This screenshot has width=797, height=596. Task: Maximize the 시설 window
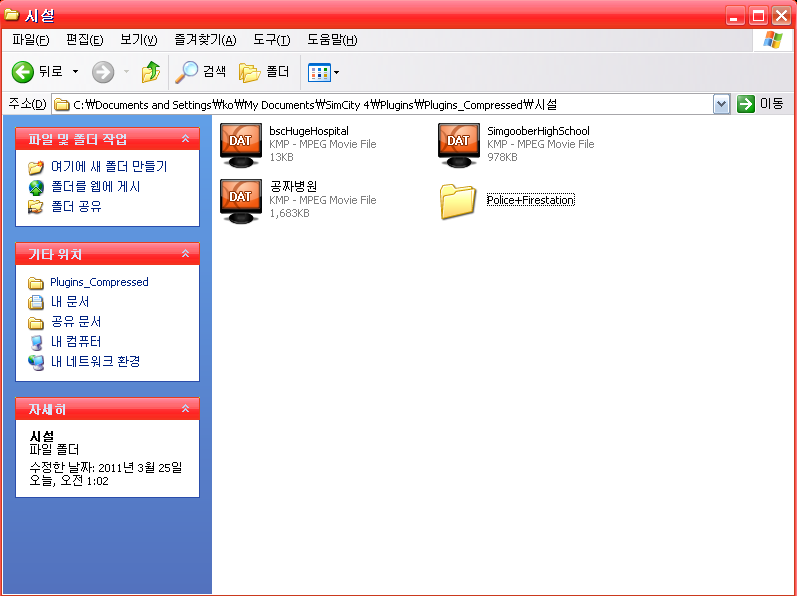(x=758, y=16)
